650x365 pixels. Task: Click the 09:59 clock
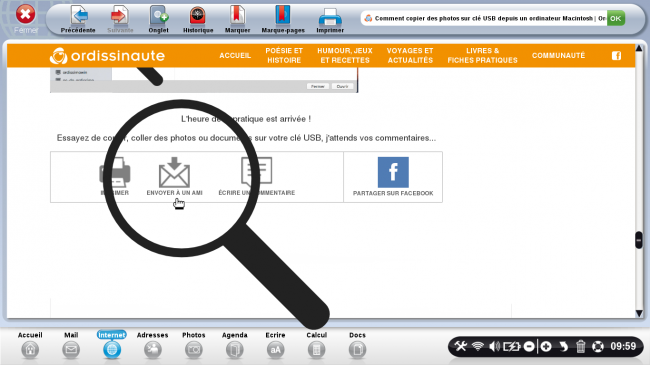tap(623, 346)
